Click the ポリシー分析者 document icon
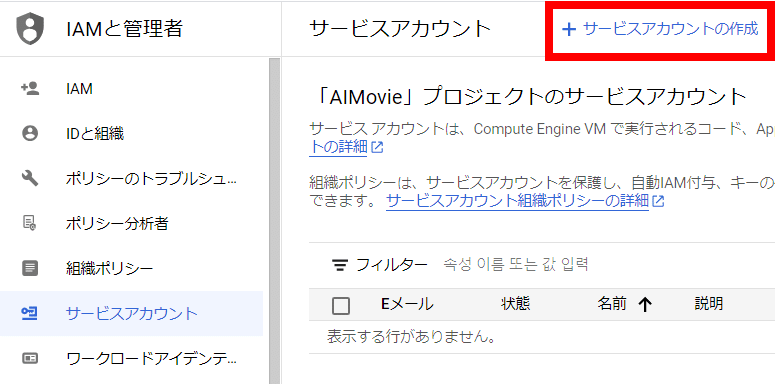Screen dimensions: 775x384 (x=30, y=223)
